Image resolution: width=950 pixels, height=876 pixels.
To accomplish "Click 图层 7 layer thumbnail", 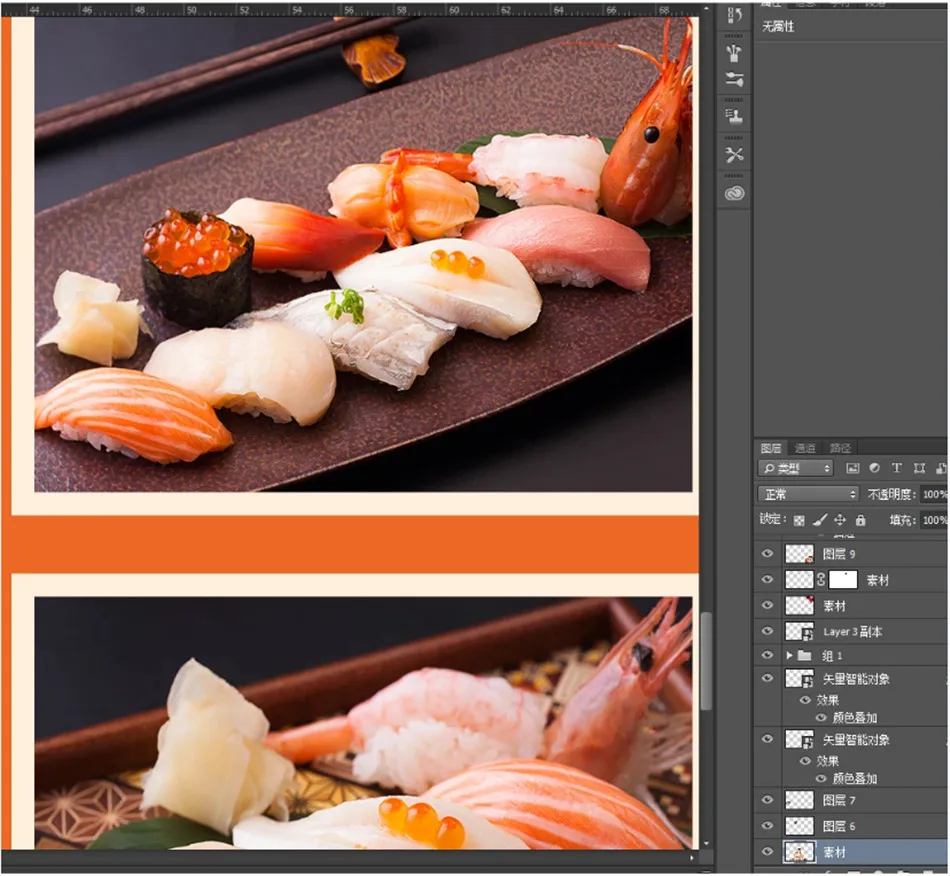I will pyautogui.click(x=799, y=800).
